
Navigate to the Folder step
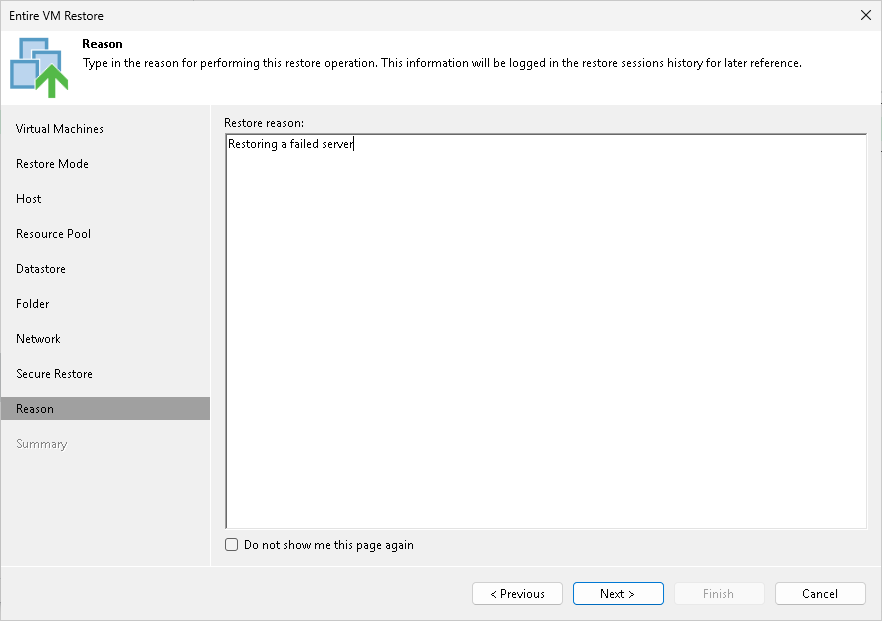coord(32,303)
